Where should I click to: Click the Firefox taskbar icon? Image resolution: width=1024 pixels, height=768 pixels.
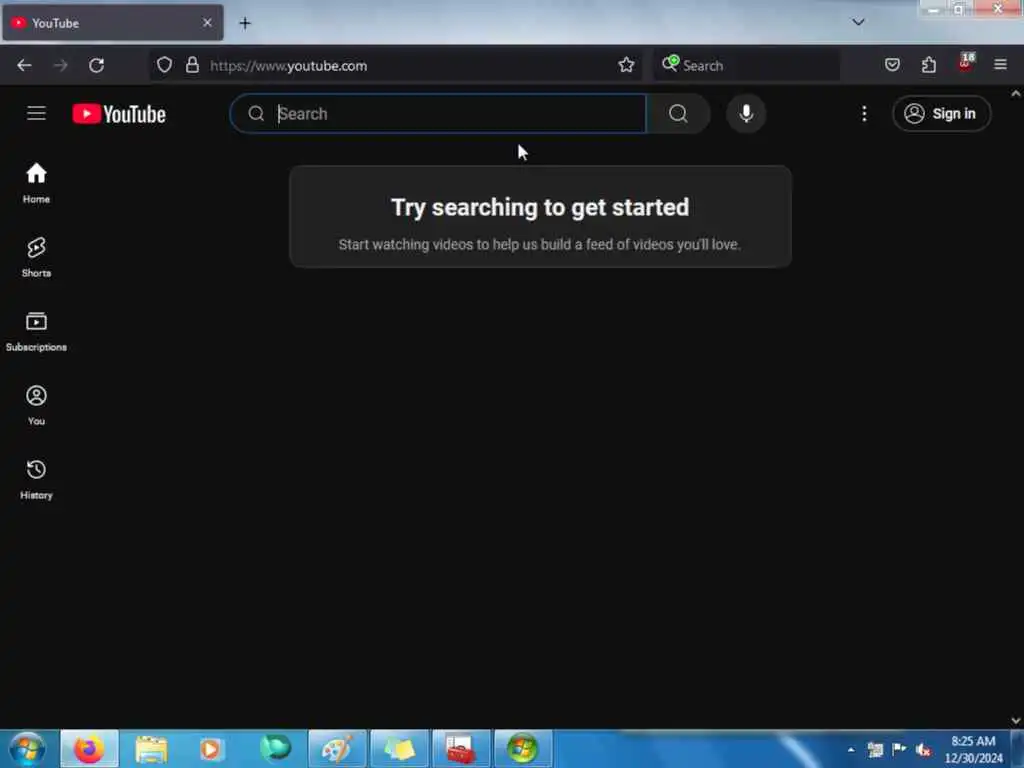[x=89, y=748]
